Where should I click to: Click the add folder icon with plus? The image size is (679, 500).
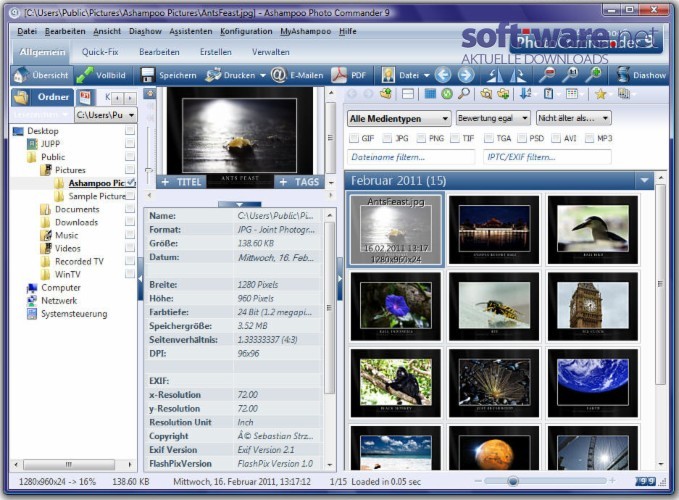(x=503, y=94)
